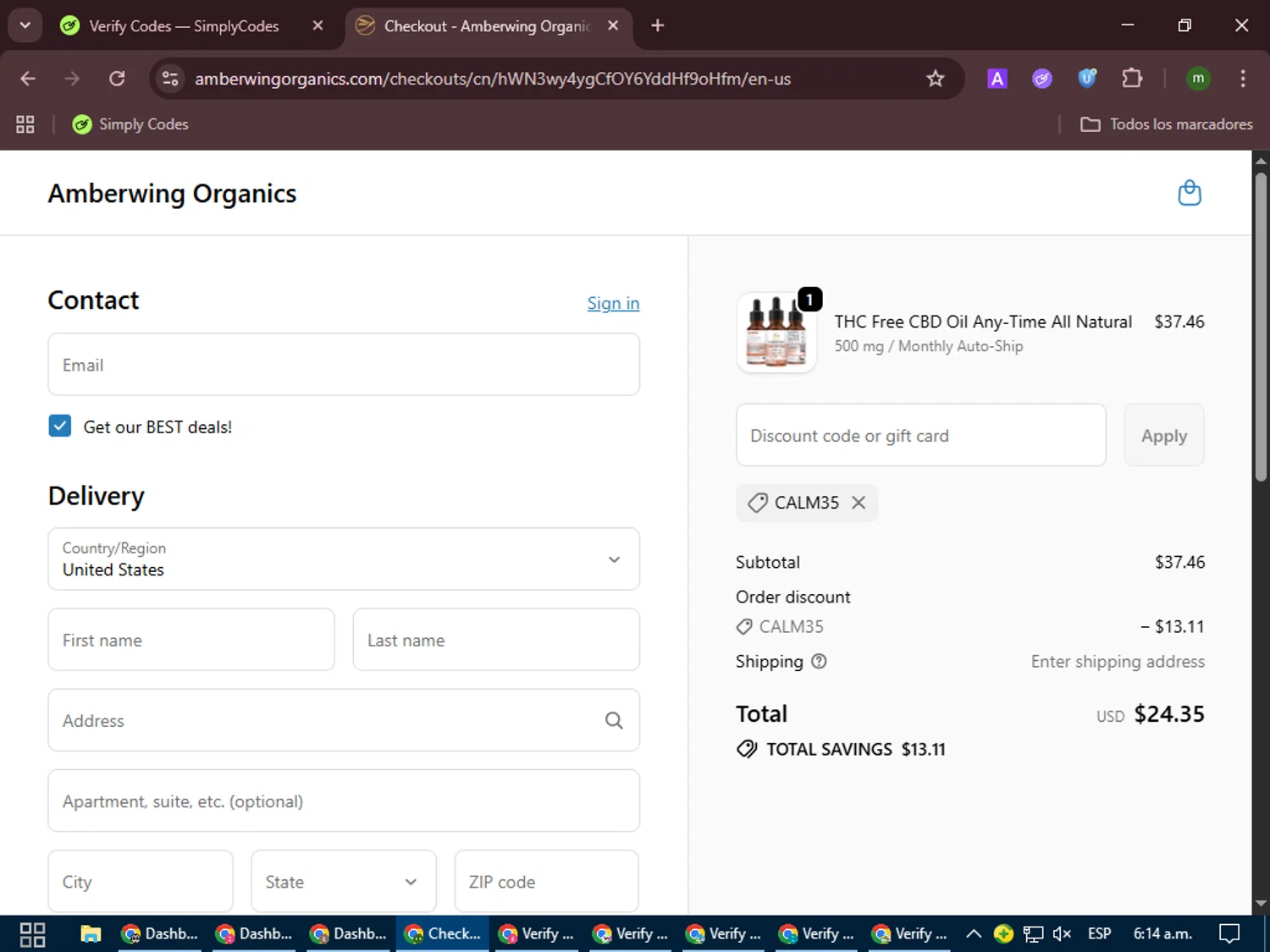Click the ESP input language indicator

point(1099,934)
